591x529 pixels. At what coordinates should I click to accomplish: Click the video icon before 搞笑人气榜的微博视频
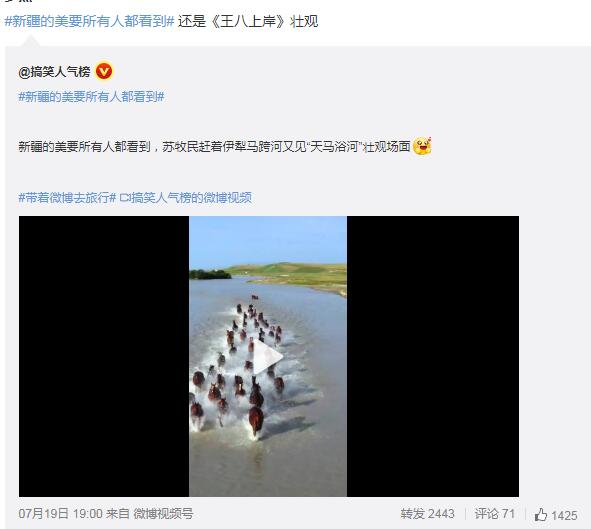(124, 197)
